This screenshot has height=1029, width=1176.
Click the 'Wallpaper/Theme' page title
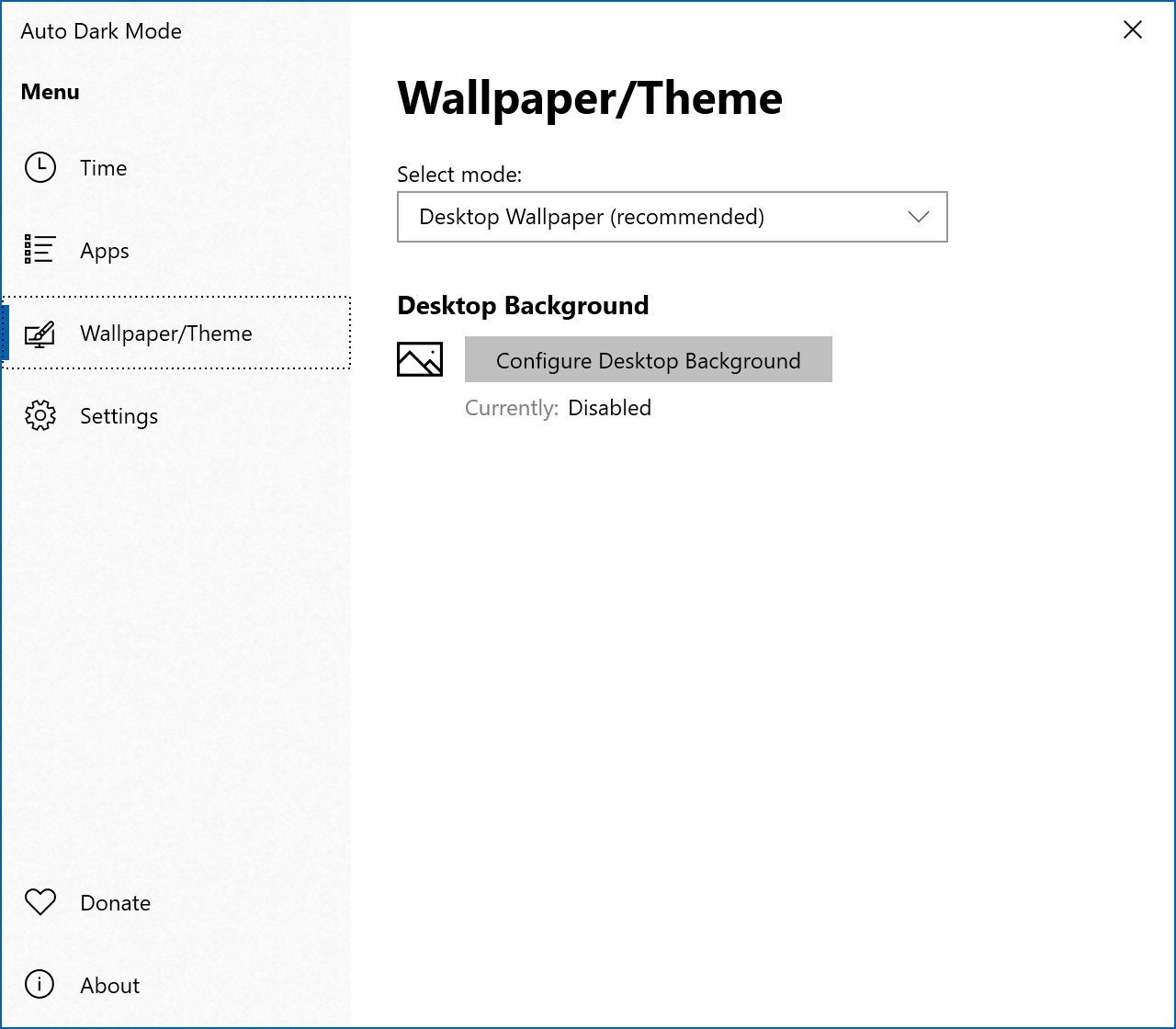[x=590, y=97]
